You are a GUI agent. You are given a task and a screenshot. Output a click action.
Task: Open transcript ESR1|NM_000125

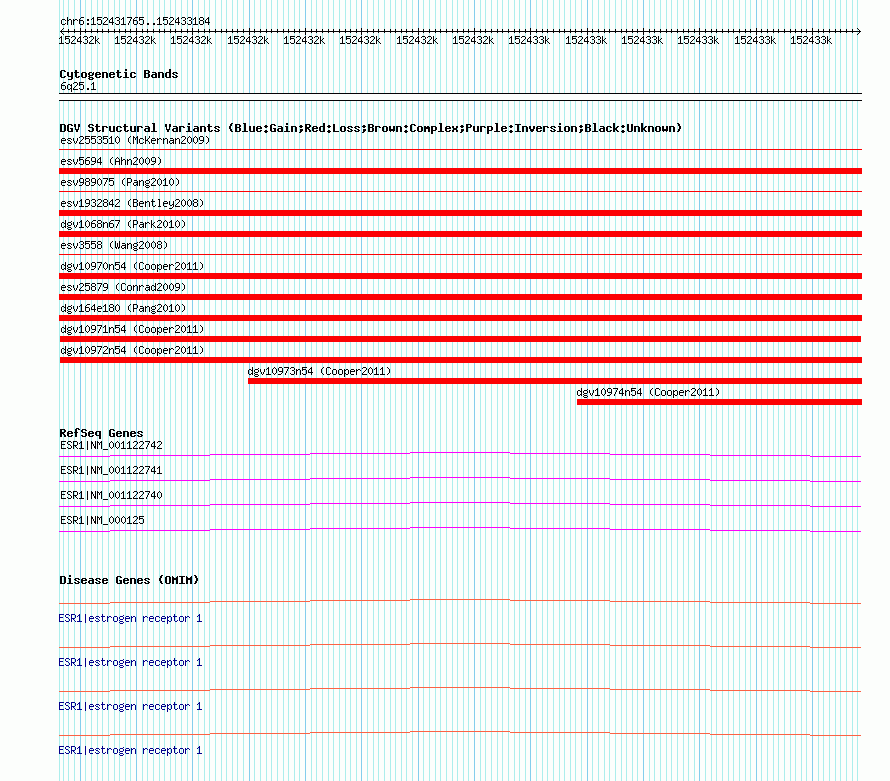pos(102,520)
